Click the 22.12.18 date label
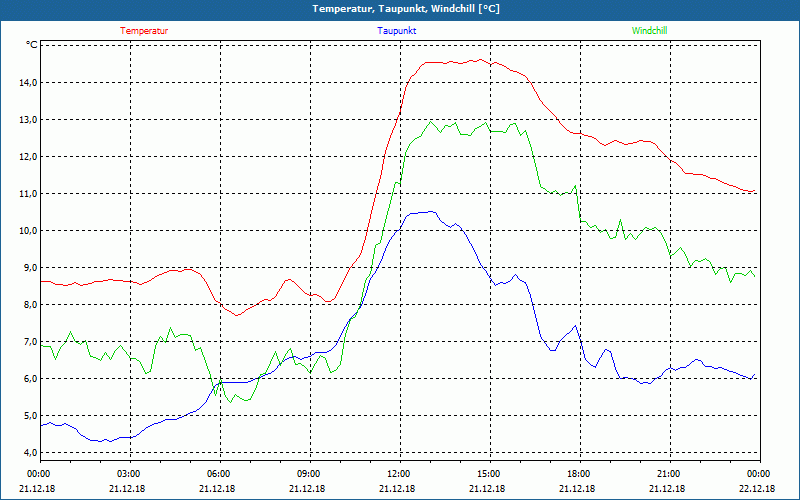The height and width of the screenshot is (500, 800). [757, 488]
